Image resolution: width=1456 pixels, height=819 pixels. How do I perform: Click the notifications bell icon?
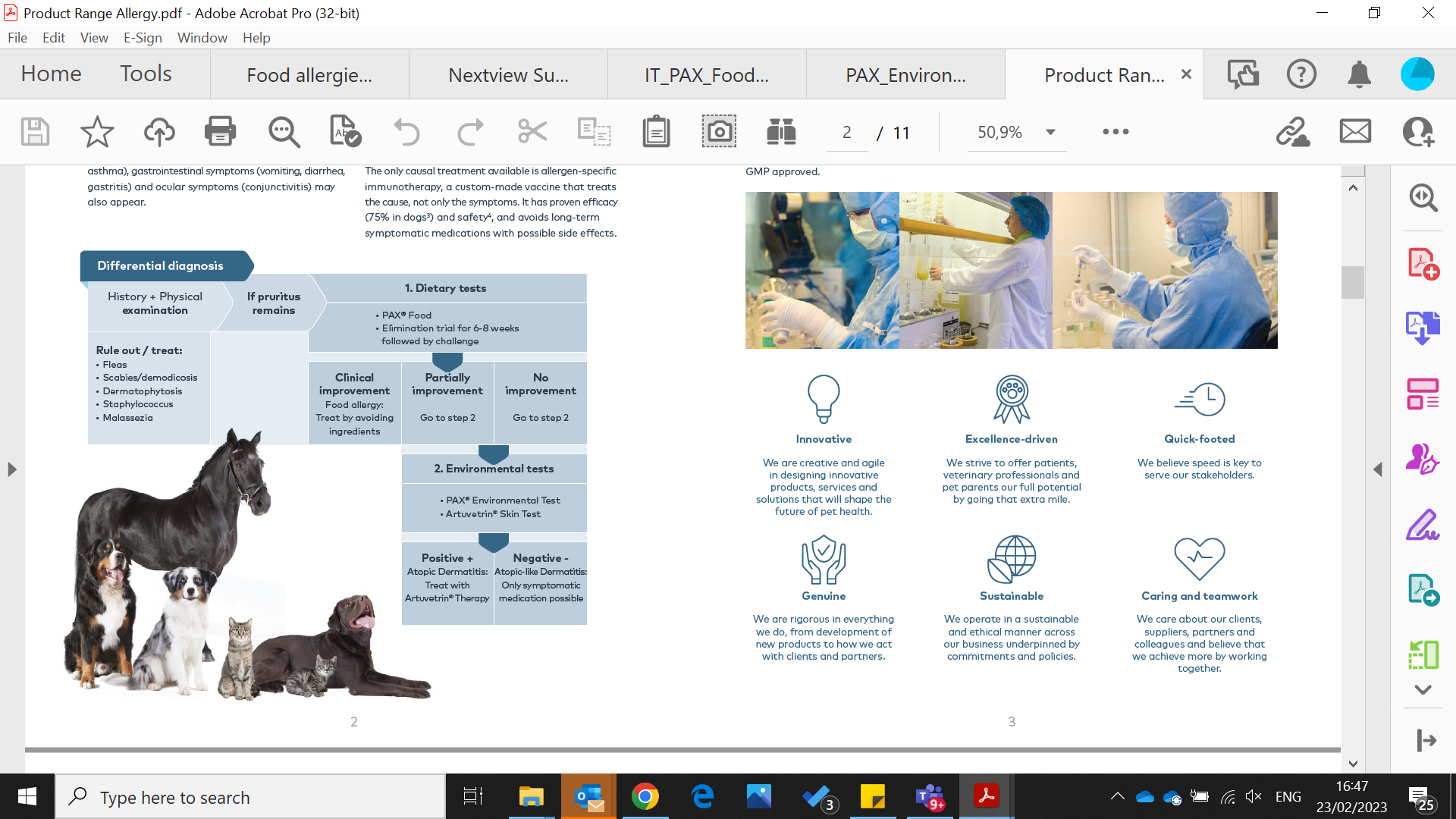tap(1359, 74)
